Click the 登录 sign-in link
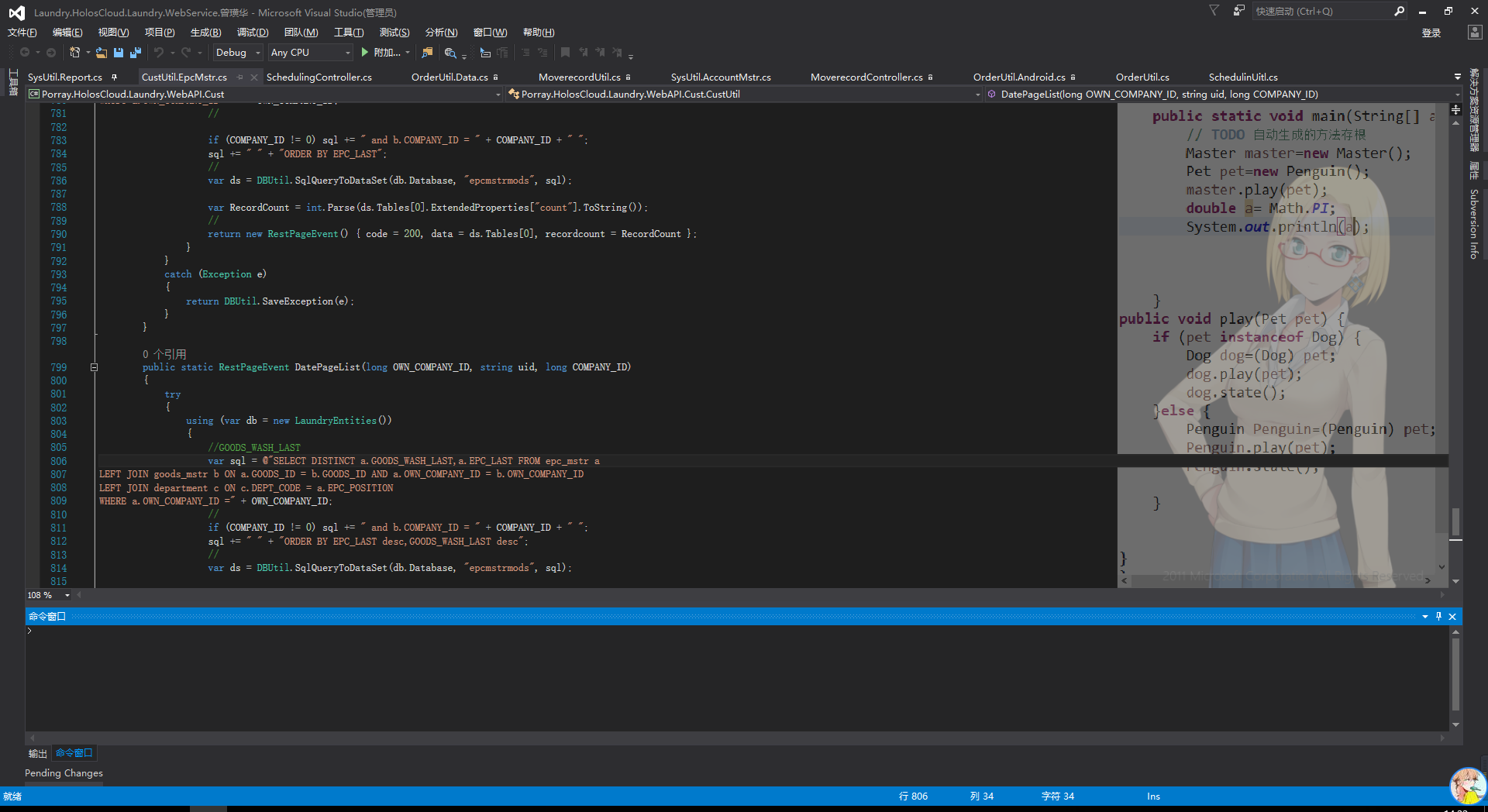Image resolution: width=1488 pixels, height=812 pixels. [x=1431, y=33]
